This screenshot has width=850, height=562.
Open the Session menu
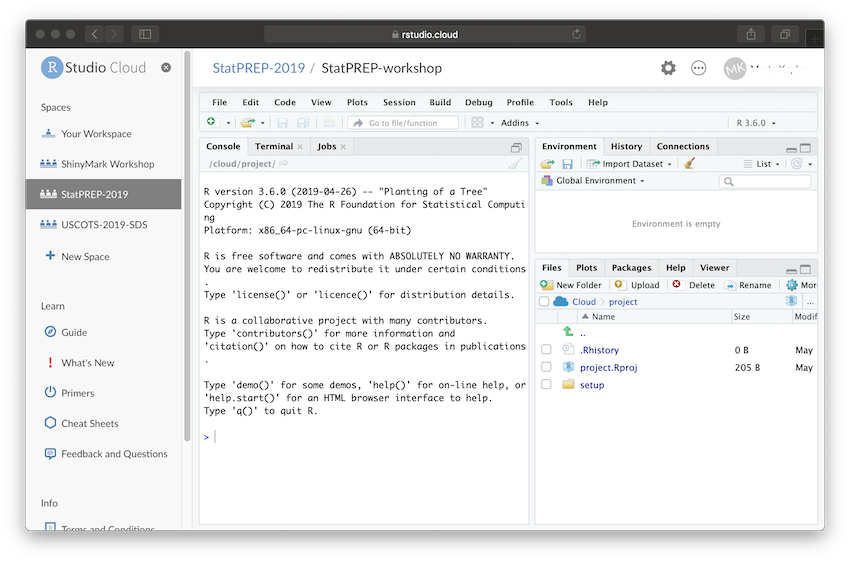click(399, 102)
